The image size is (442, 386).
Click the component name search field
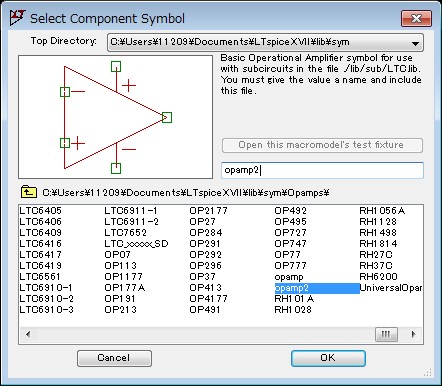322,170
